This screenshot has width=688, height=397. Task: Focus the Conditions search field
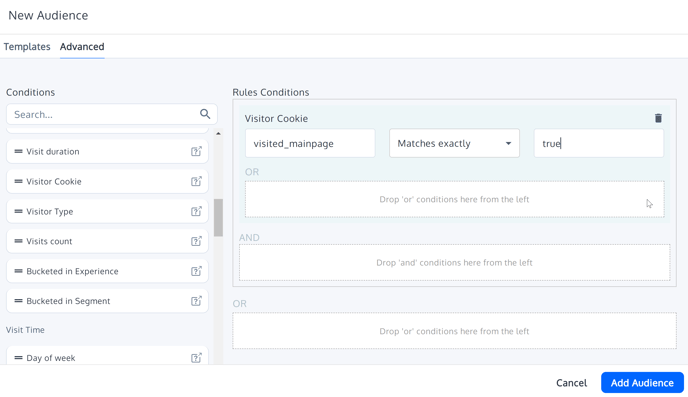coord(111,114)
